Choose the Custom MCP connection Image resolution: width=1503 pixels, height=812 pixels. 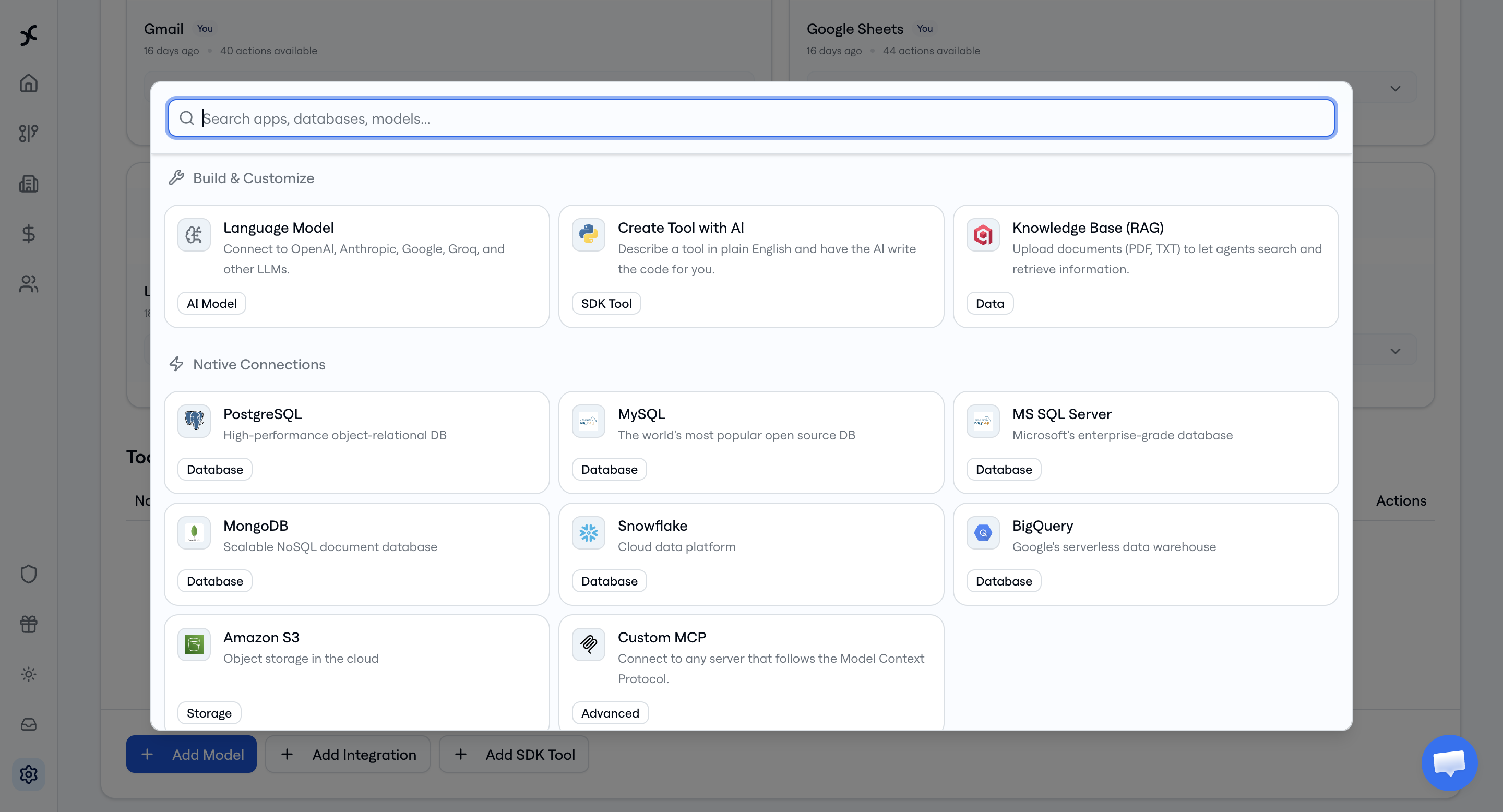[x=751, y=671]
